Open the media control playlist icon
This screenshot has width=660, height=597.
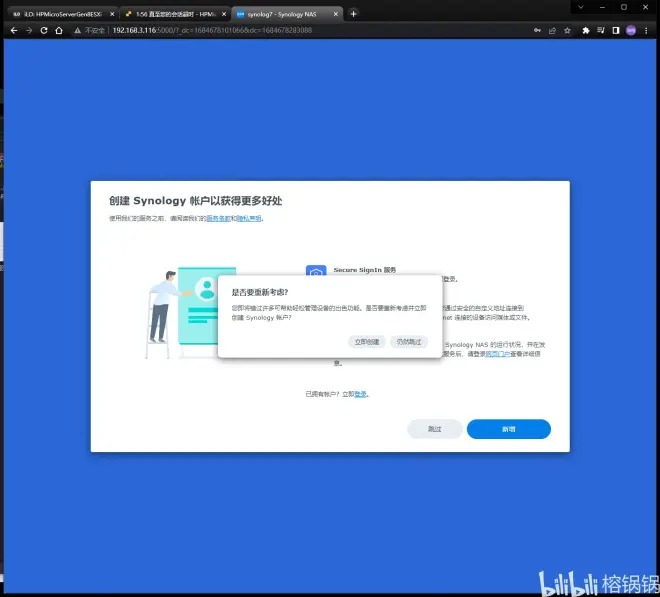(601, 30)
